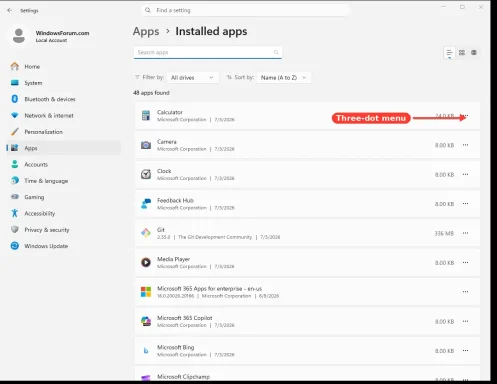Open three-dot menu for Git
Screen dimensions: 497x384
465,233
